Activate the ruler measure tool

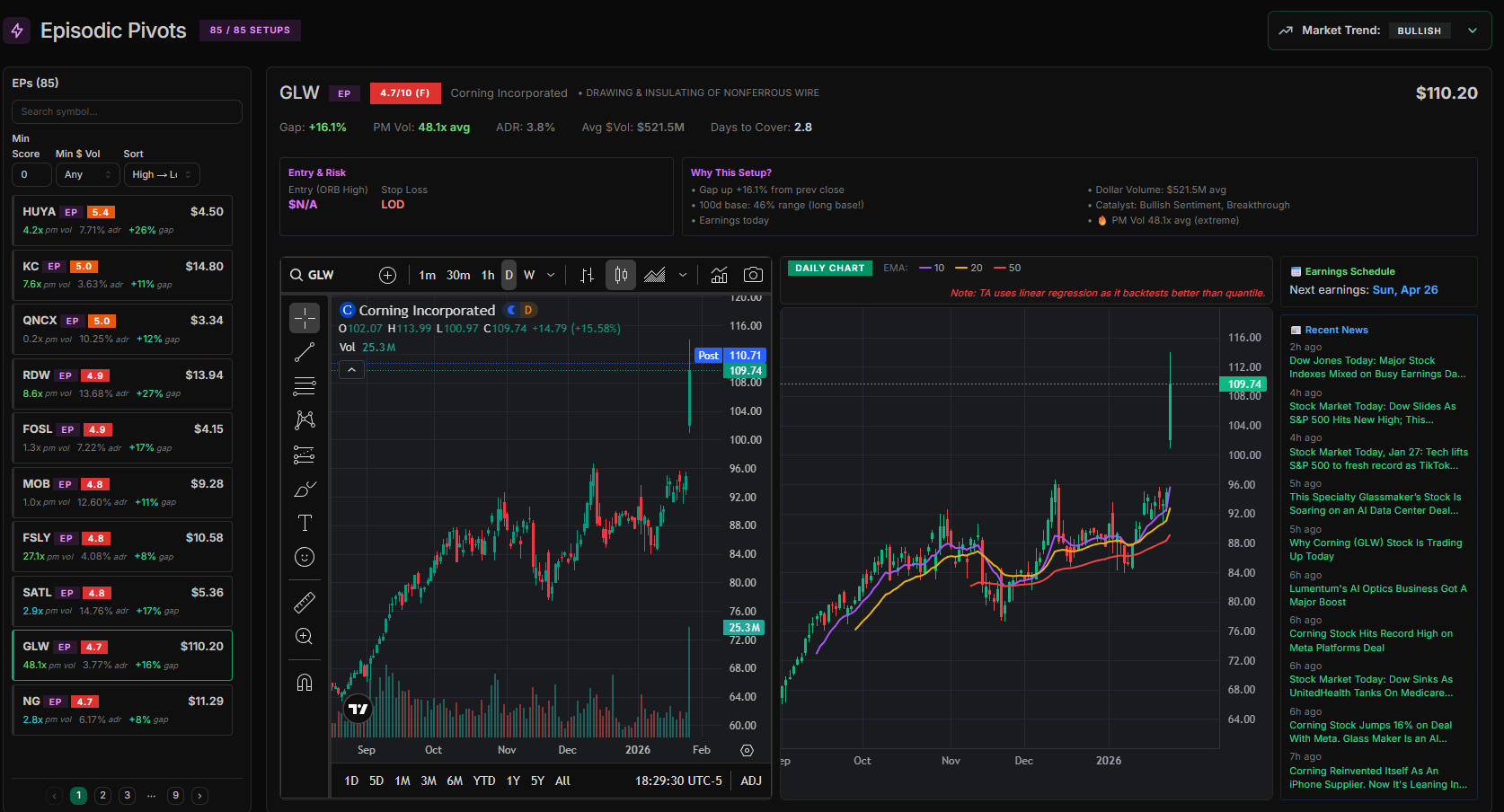(x=305, y=602)
